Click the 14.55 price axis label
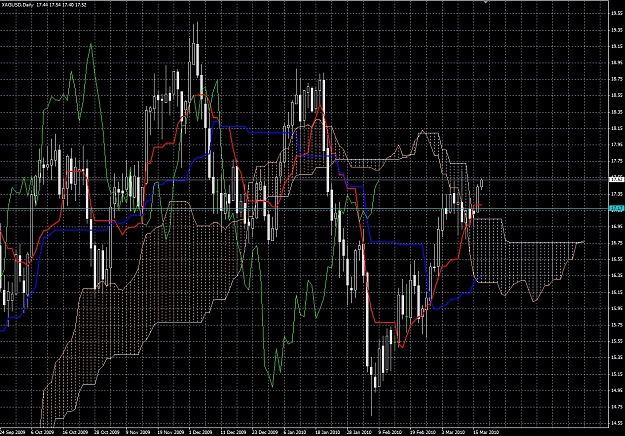 [x=617, y=423]
